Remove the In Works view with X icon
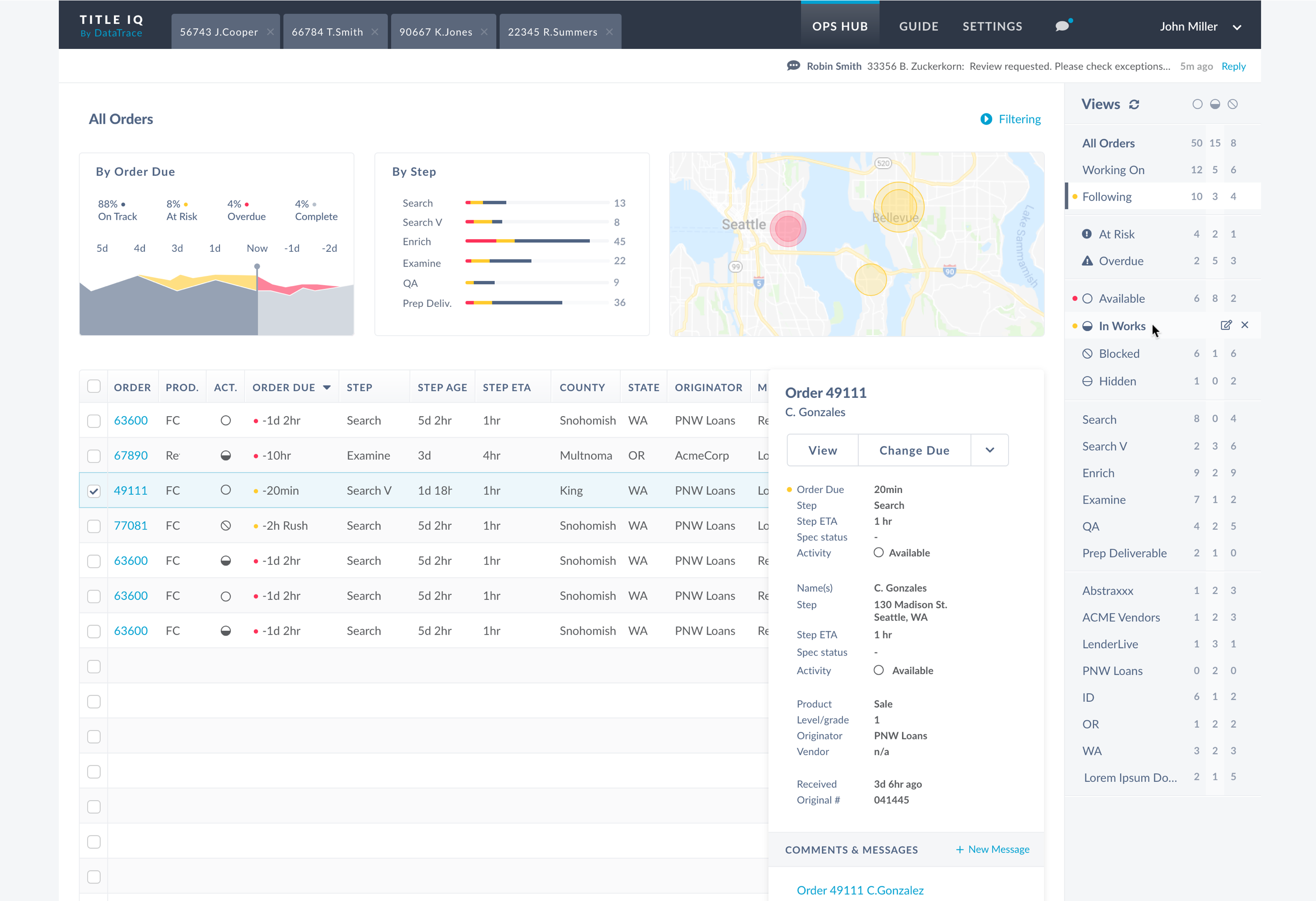1316x901 pixels. [x=1244, y=325]
